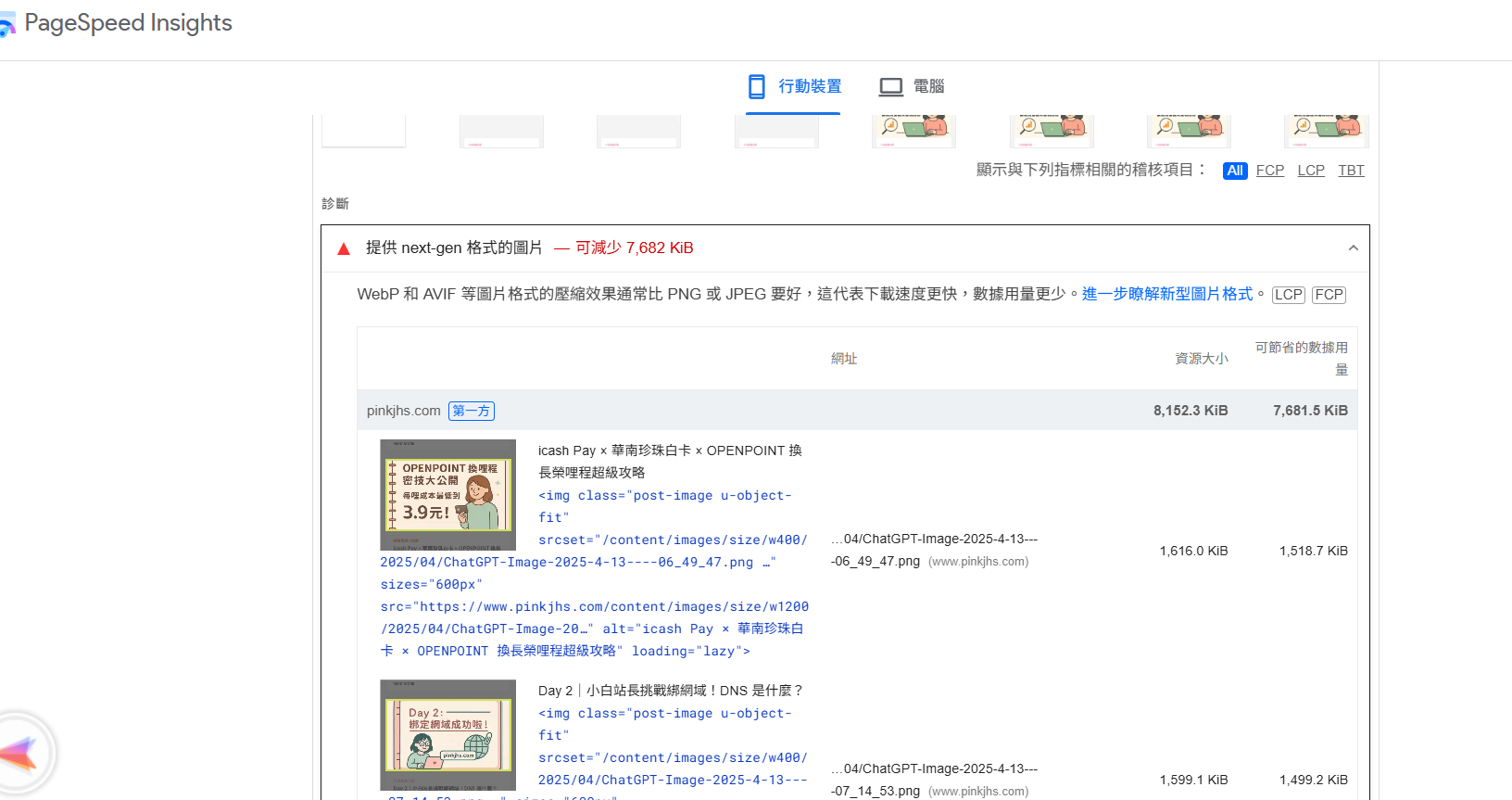Click the 7,681.5 KiB total savings value

(x=1310, y=411)
